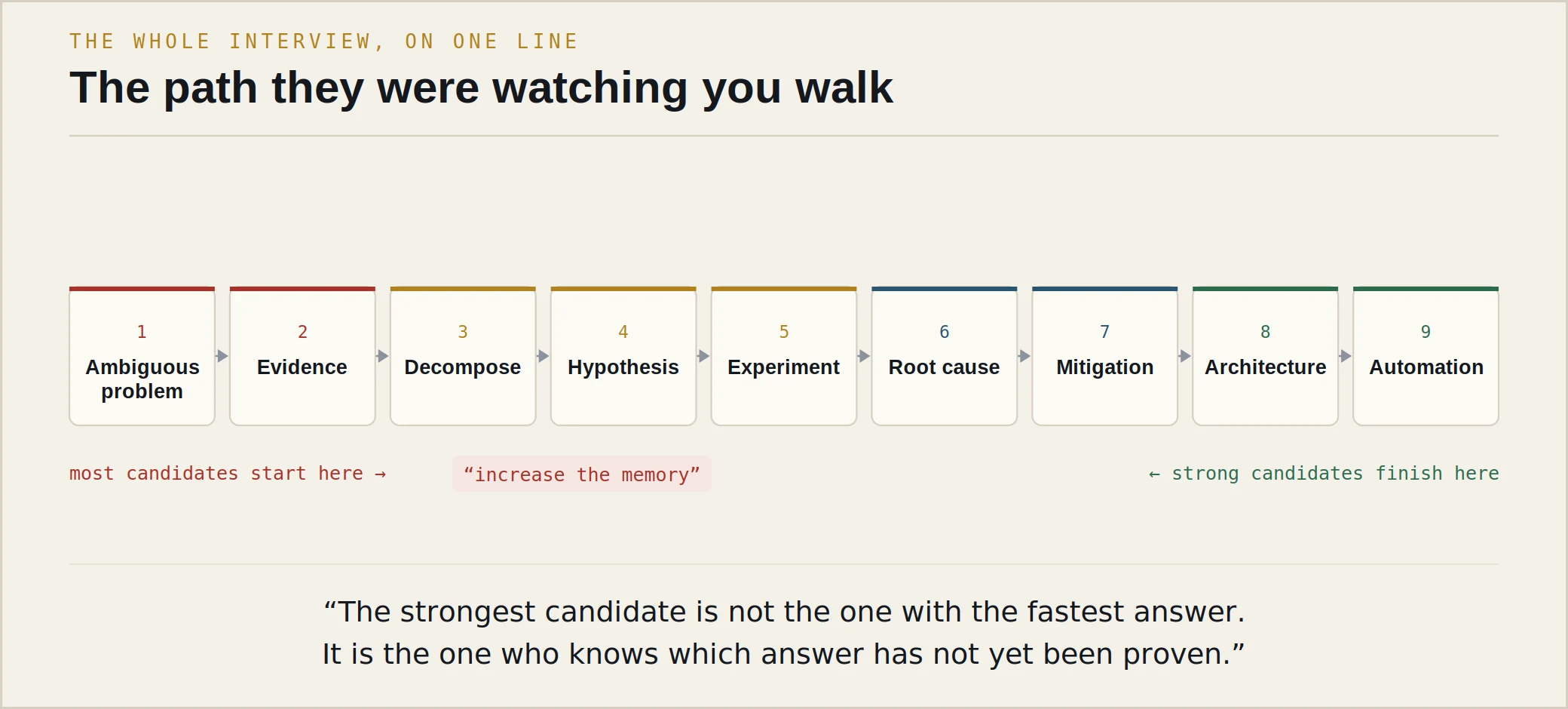Click arrow between Ambiguous problem and Evidence
The width and height of the screenshot is (1568, 709).
point(222,356)
